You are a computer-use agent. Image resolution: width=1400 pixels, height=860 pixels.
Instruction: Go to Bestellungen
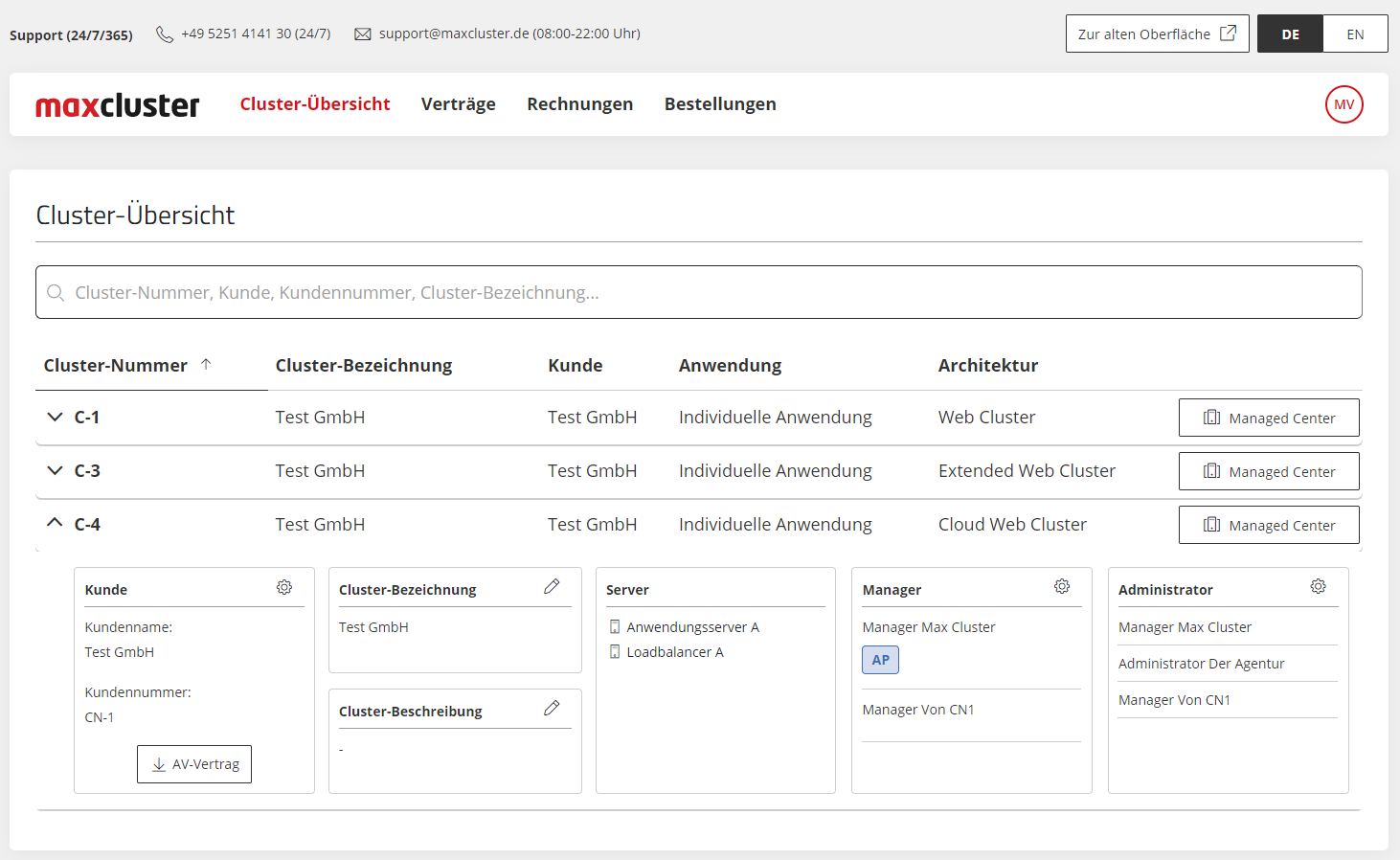pyautogui.click(x=720, y=103)
